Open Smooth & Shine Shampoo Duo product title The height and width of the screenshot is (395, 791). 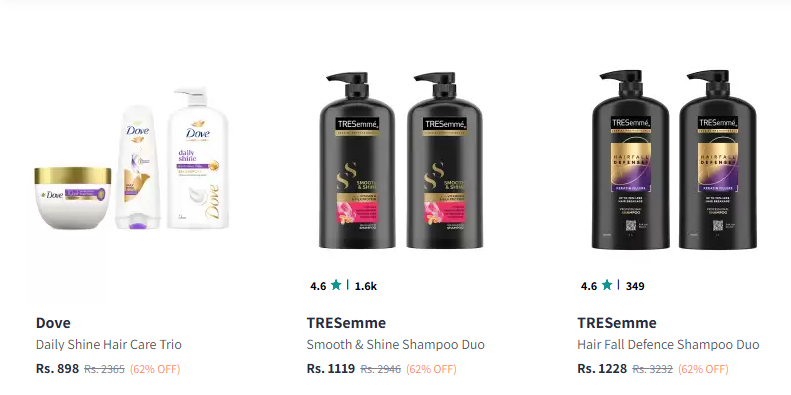[x=396, y=345]
